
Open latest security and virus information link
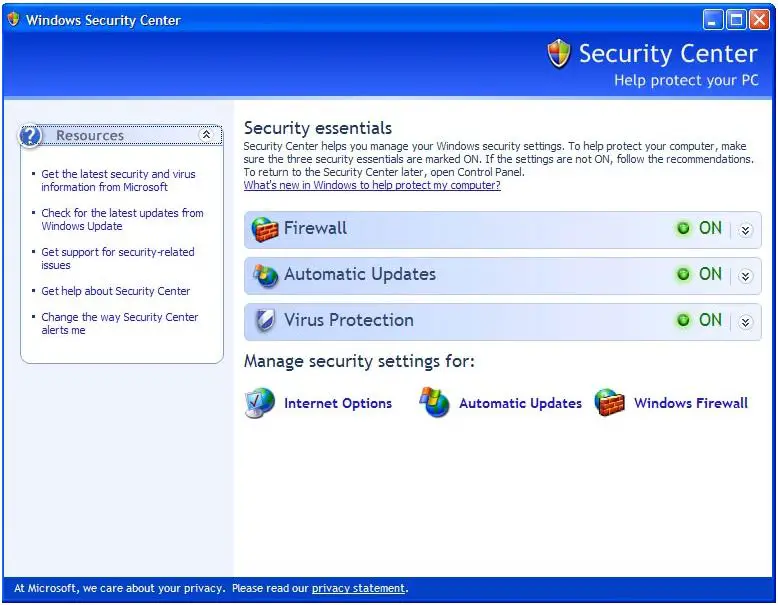click(118, 181)
